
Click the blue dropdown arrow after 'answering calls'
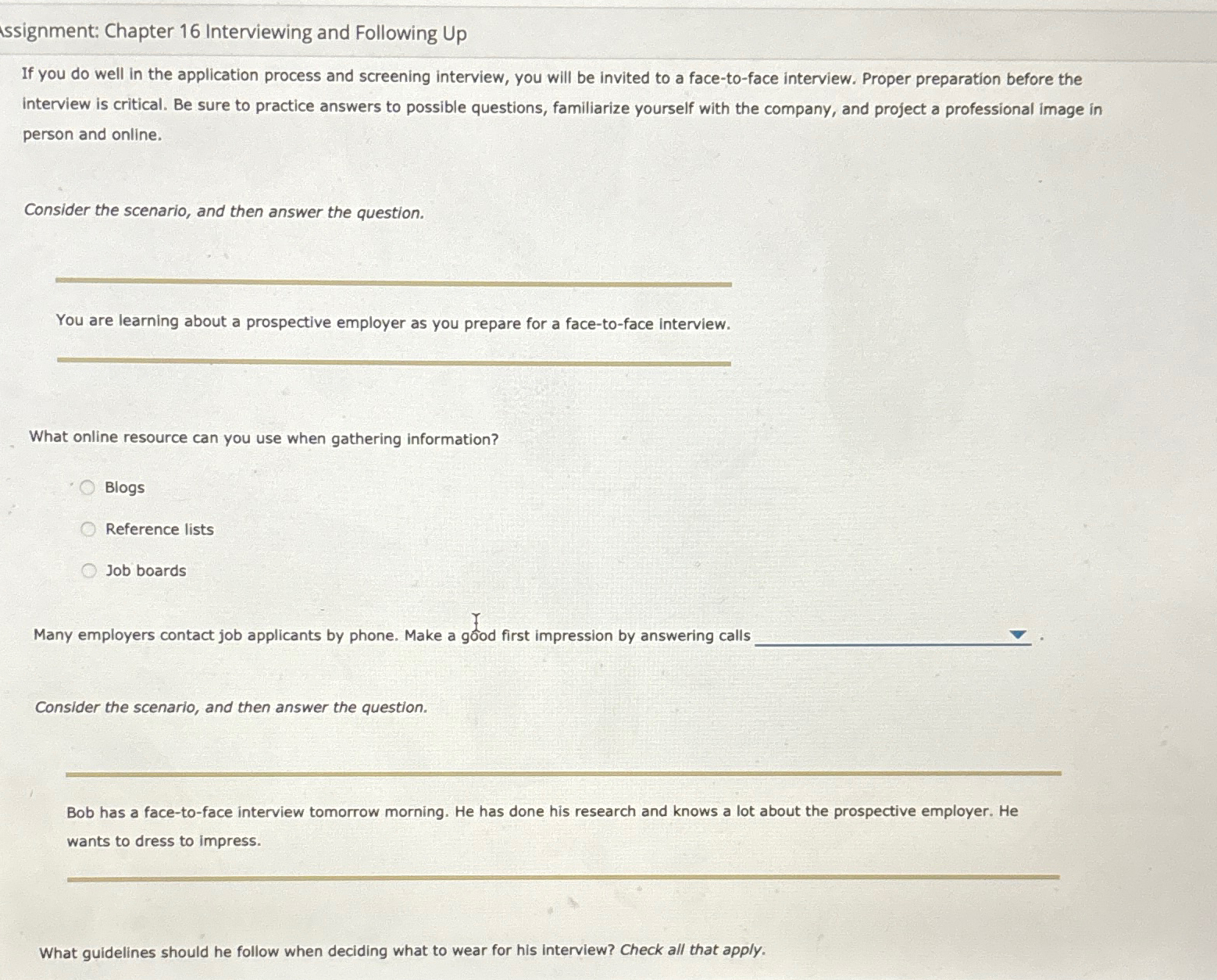pos(1017,636)
